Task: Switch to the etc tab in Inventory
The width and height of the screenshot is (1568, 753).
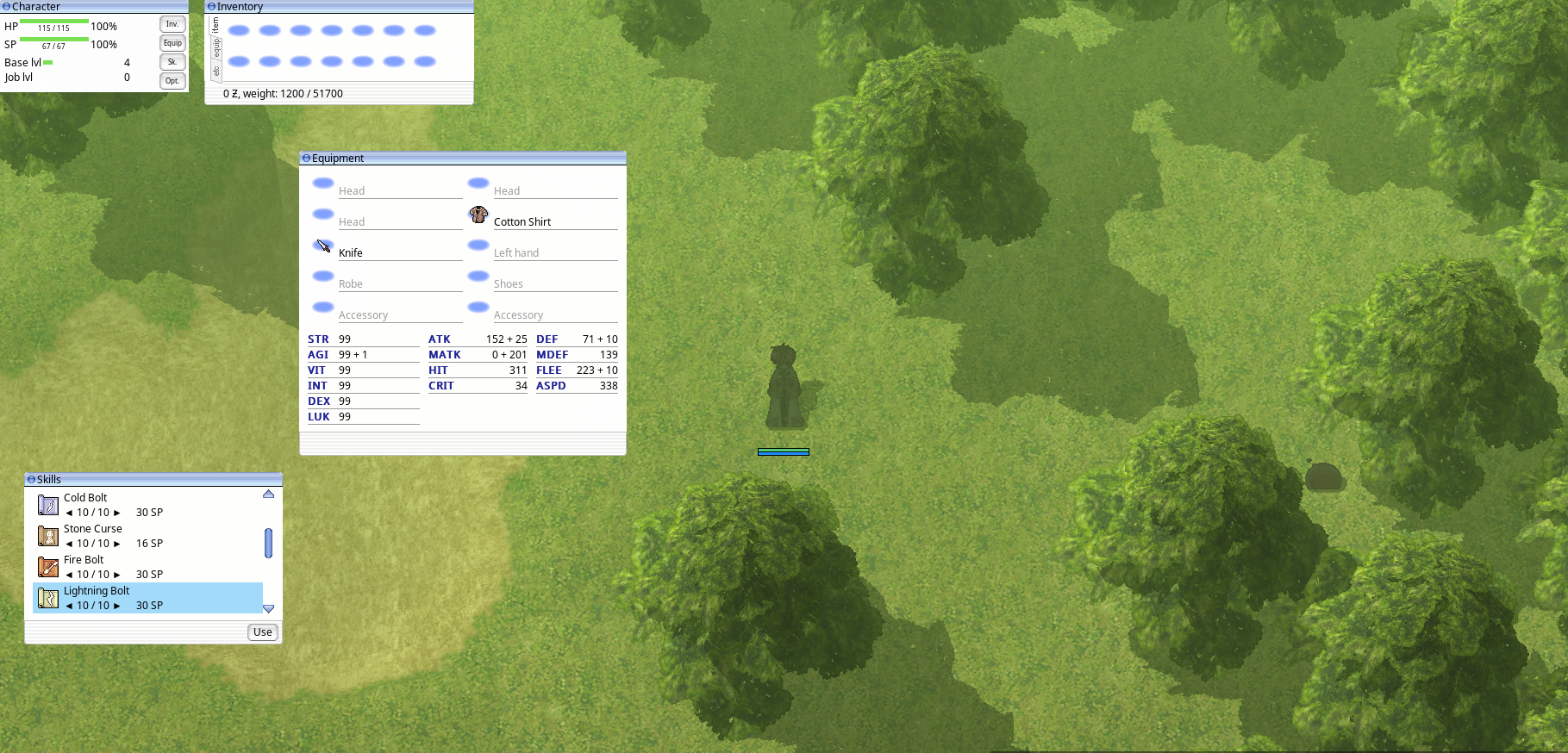Action: (x=216, y=71)
